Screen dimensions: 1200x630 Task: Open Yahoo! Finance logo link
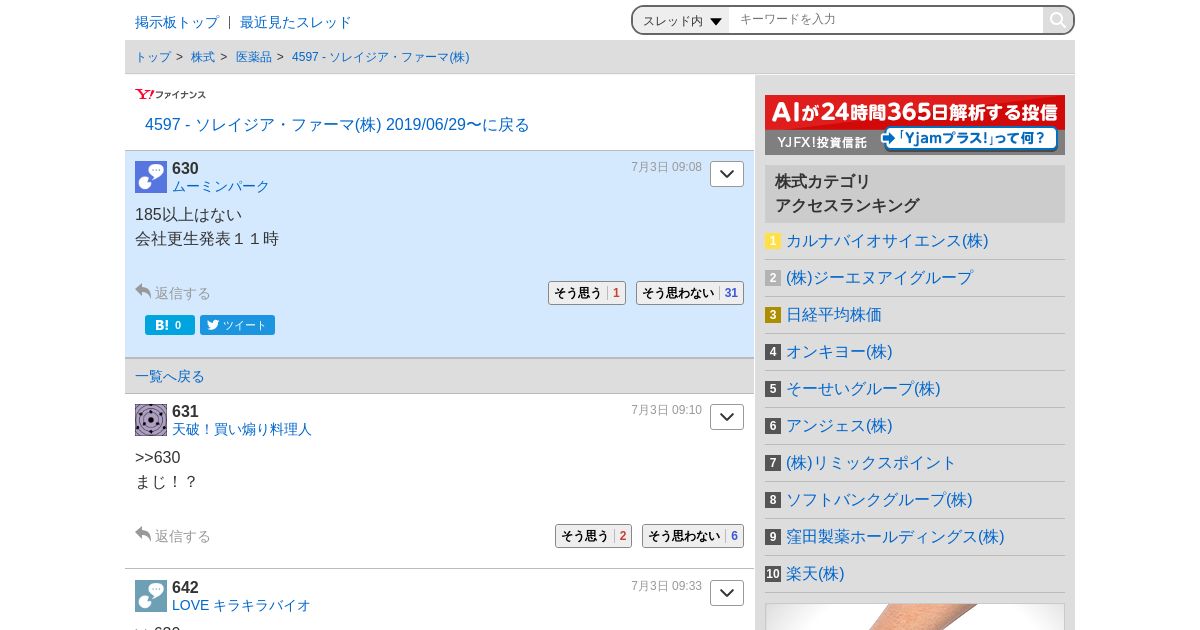pyautogui.click(x=171, y=94)
